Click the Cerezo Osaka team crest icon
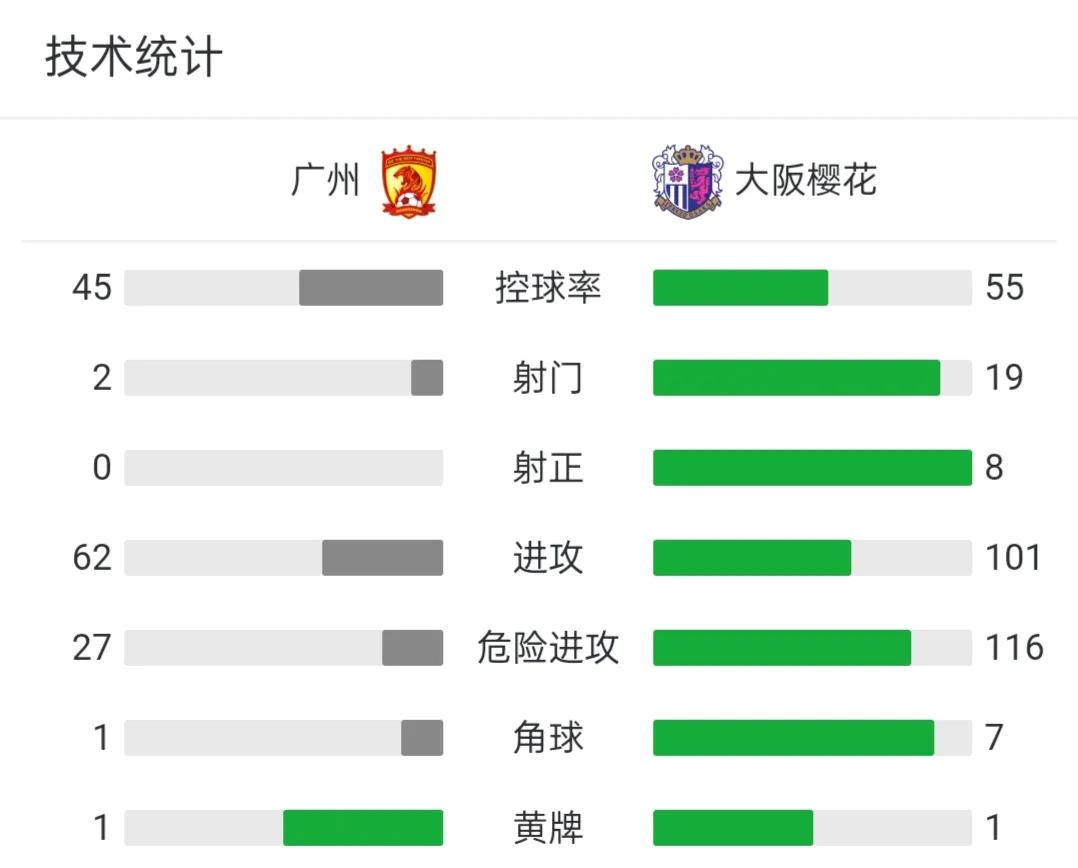This screenshot has height=868, width=1078. click(687, 182)
